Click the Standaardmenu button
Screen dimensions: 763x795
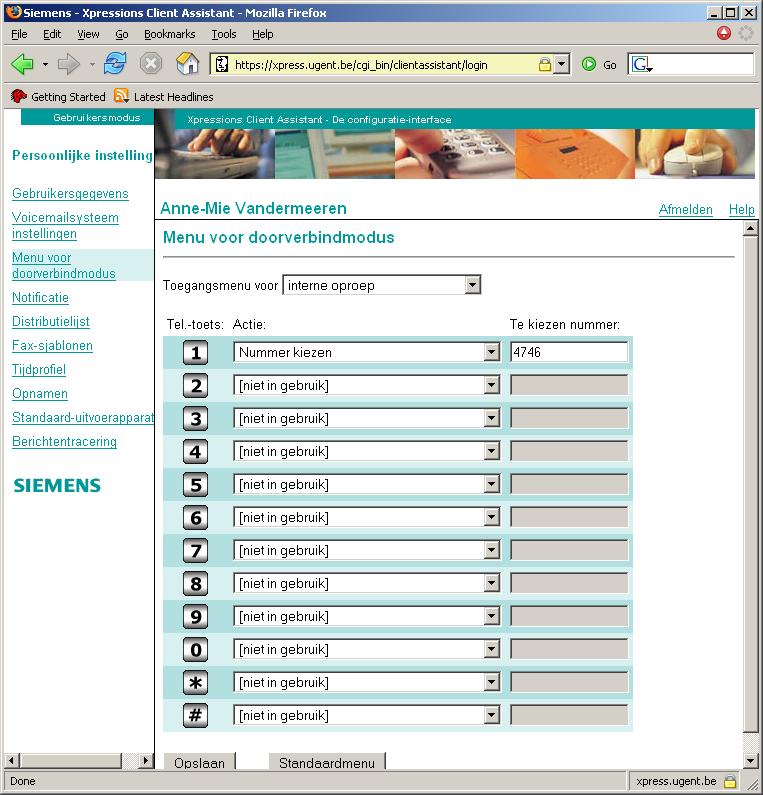point(326,763)
